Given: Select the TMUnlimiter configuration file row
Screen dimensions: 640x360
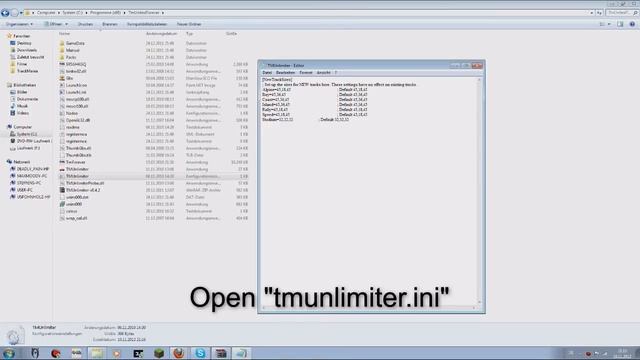Looking at the screenshot, I should 153,176.
